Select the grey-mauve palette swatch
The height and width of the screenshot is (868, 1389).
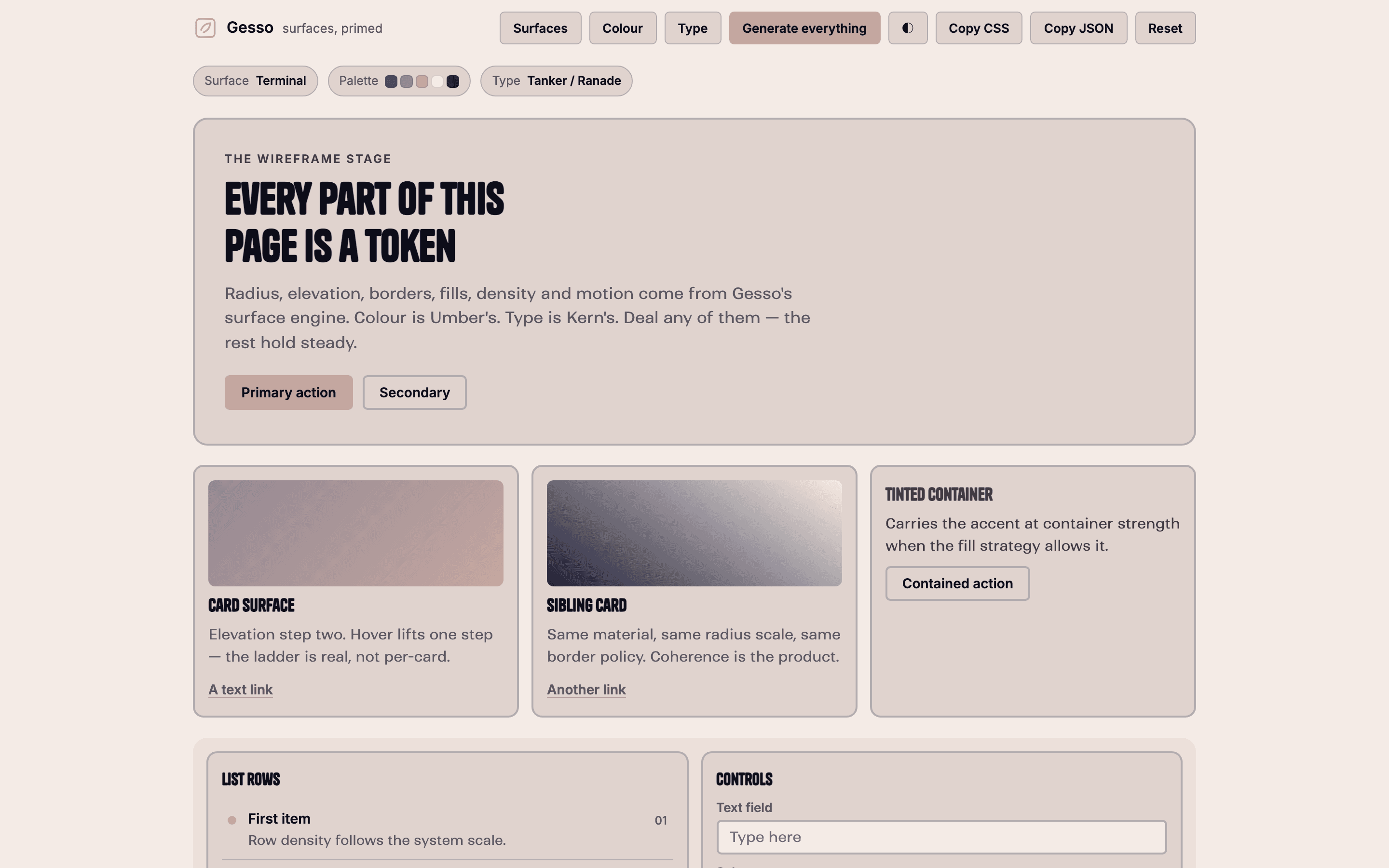point(407,81)
